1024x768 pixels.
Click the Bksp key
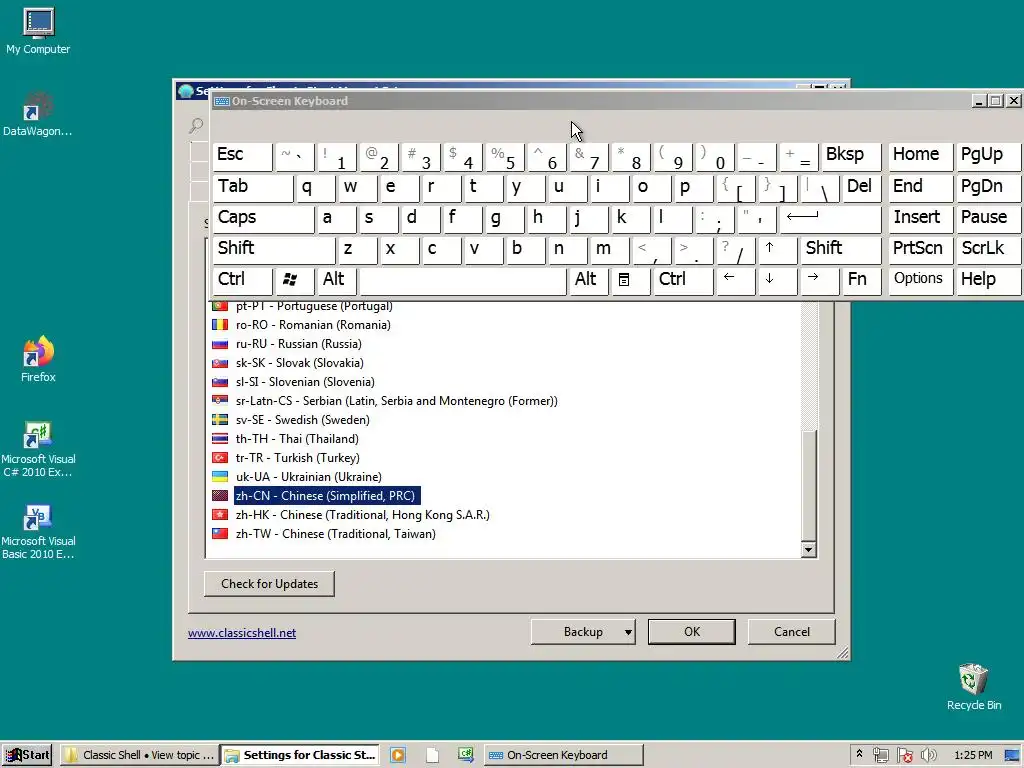click(x=851, y=156)
